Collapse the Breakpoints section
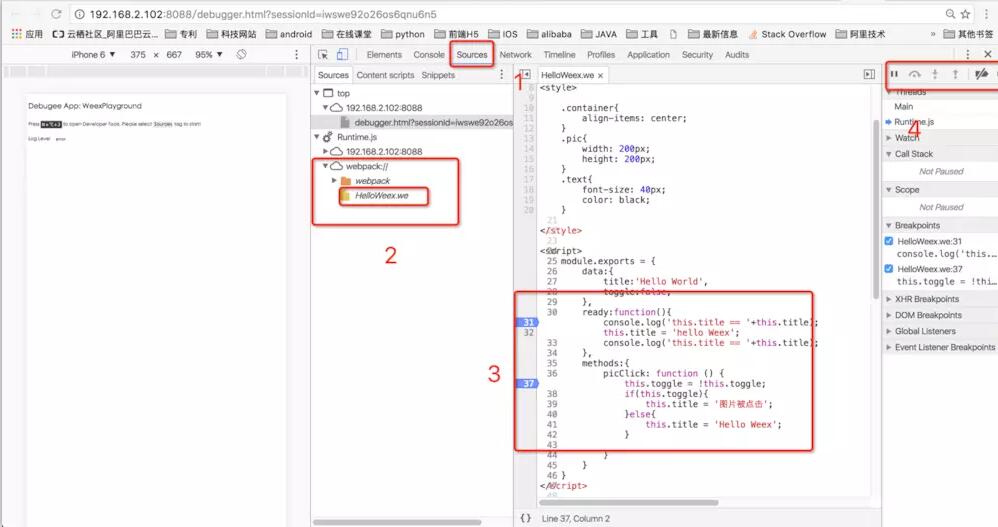Image resolution: width=998 pixels, height=527 pixels. click(x=889, y=225)
